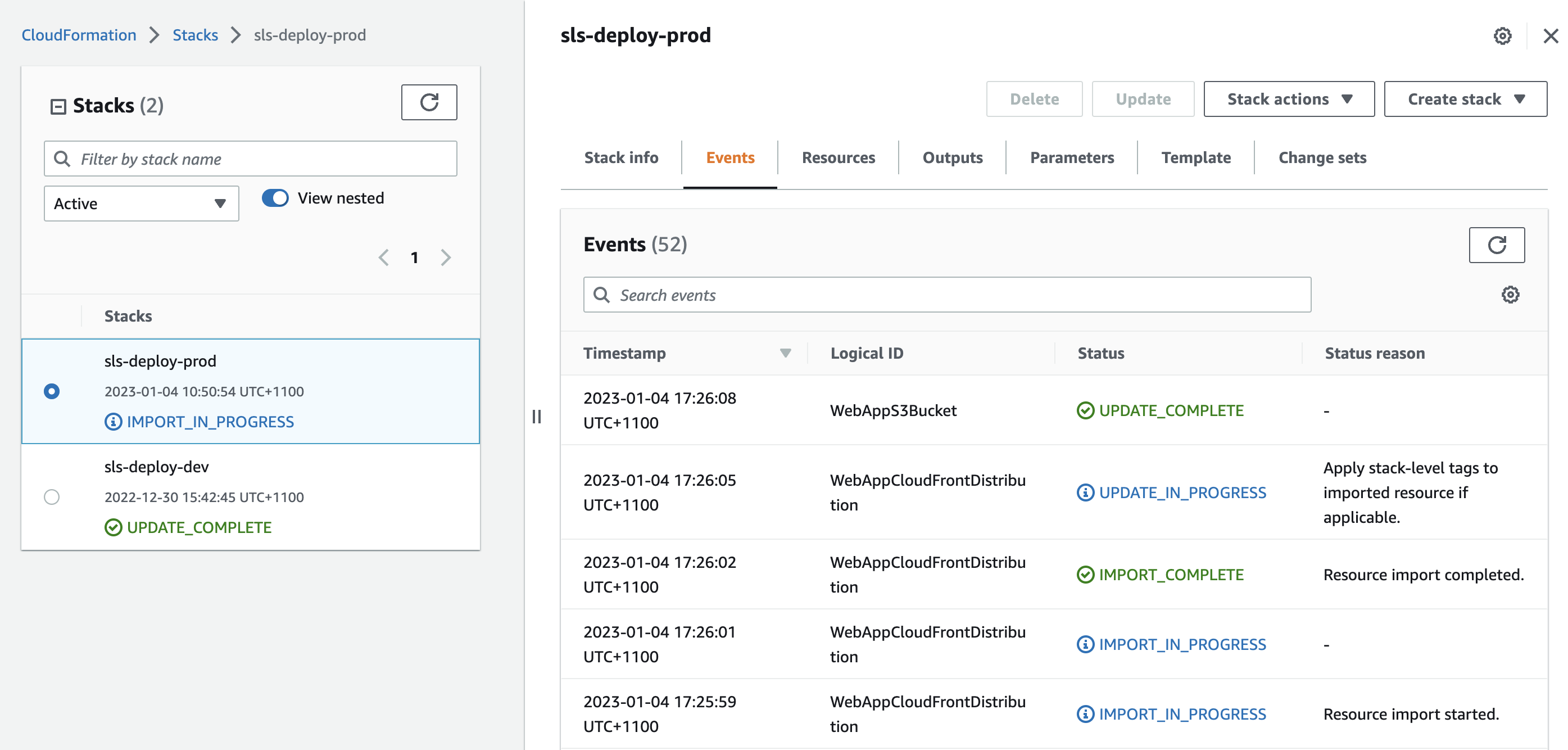Viewport: 1568px width, 750px height.
Task: Collapse the Stacks panel
Action: [58, 106]
